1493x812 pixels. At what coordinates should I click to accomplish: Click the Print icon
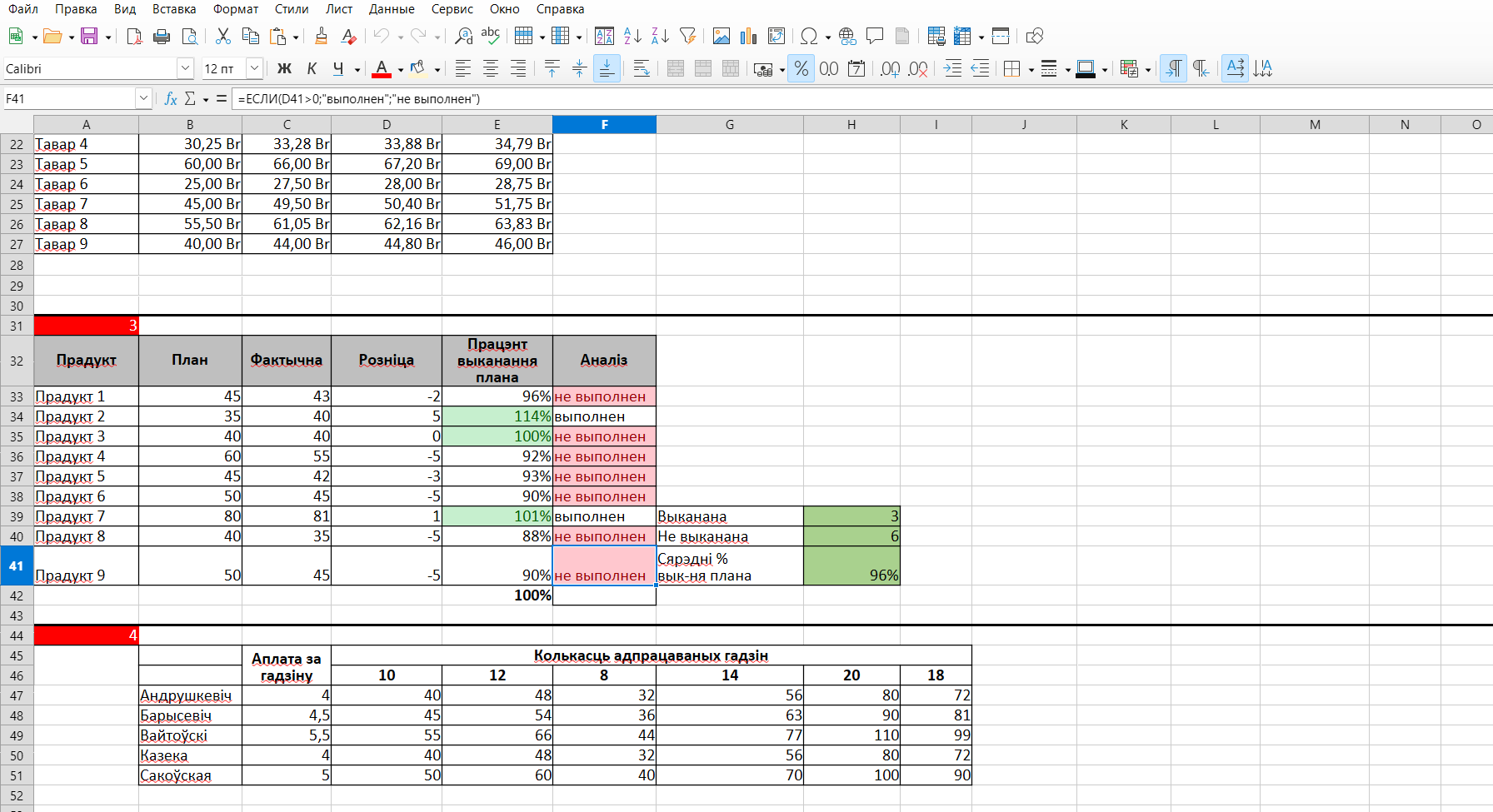pyautogui.click(x=162, y=36)
